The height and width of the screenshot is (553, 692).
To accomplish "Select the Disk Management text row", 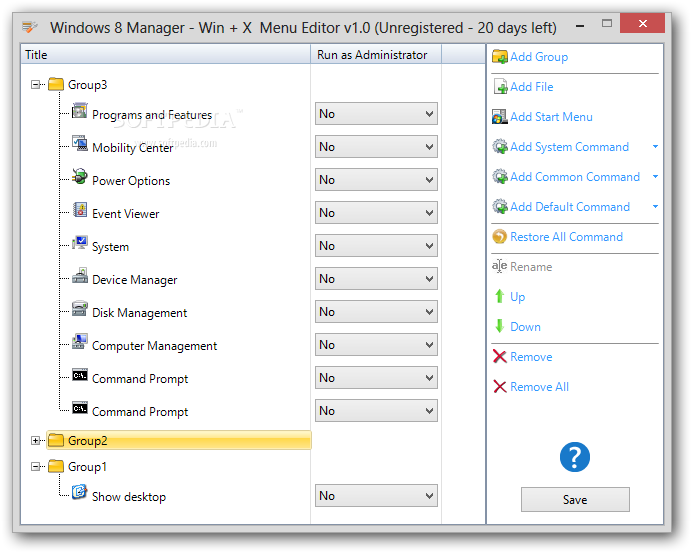I will [x=139, y=313].
